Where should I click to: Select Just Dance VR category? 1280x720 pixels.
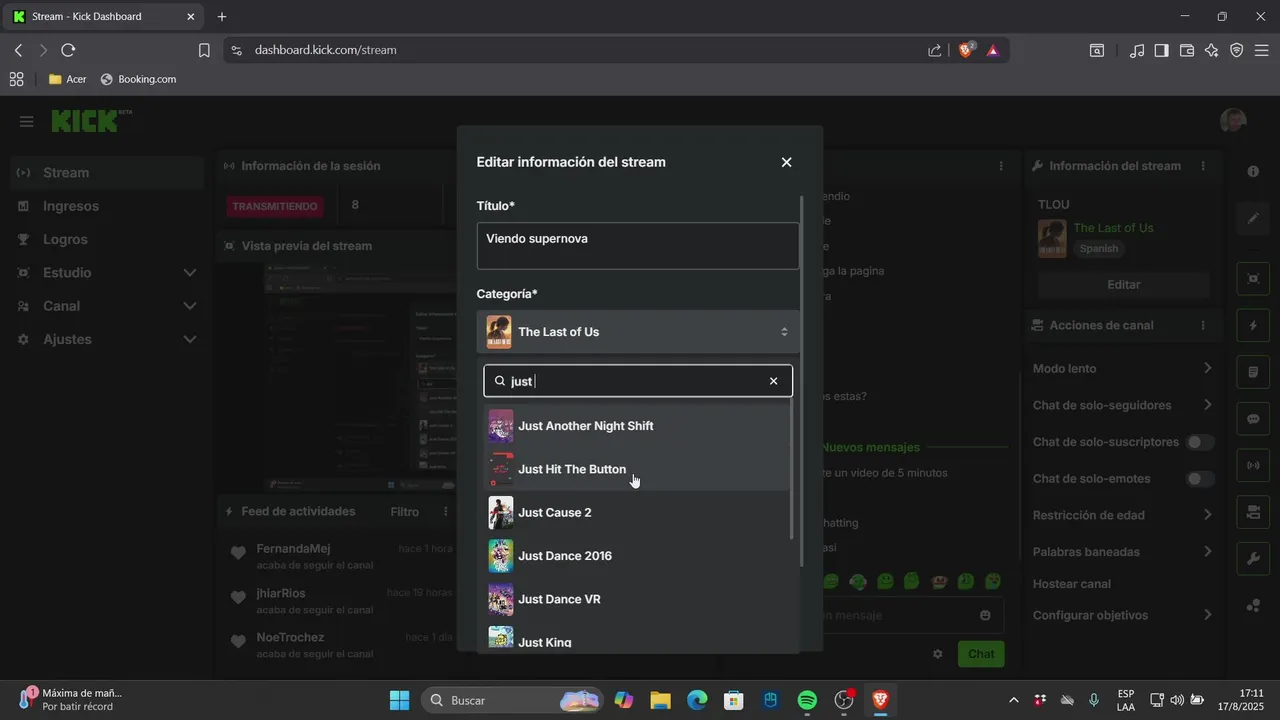637,599
